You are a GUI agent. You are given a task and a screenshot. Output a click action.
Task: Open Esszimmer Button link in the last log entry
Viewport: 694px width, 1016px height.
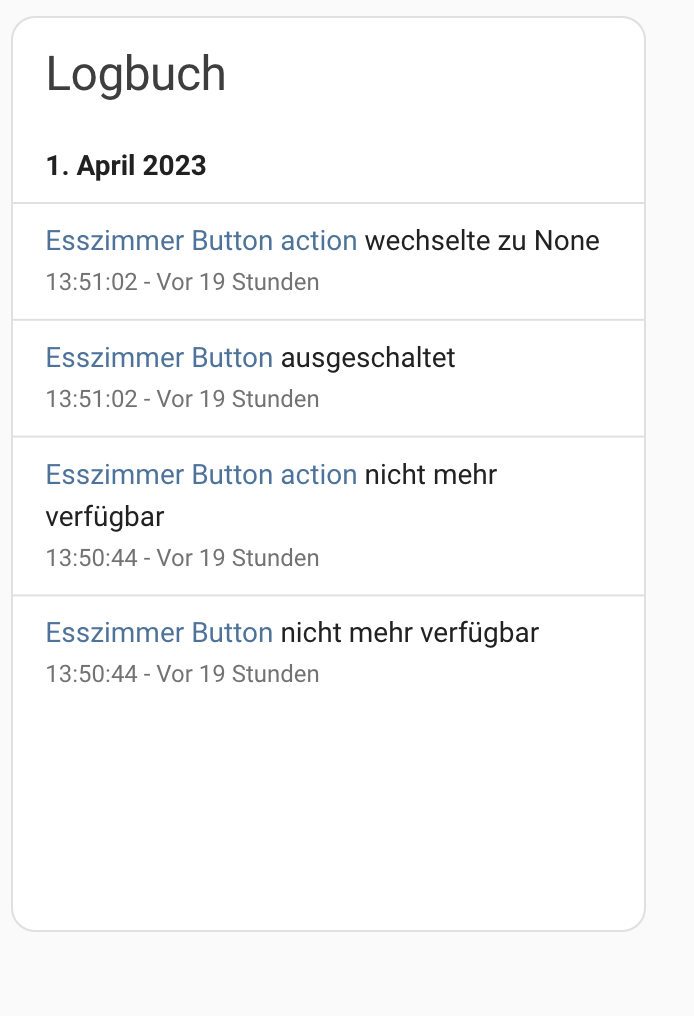[x=158, y=633]
